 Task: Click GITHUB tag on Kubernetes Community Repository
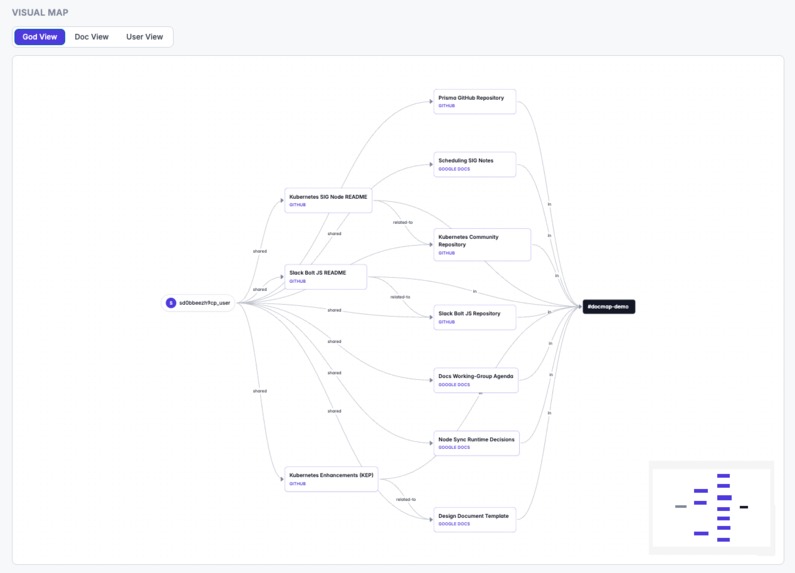[x=447, y=253]
